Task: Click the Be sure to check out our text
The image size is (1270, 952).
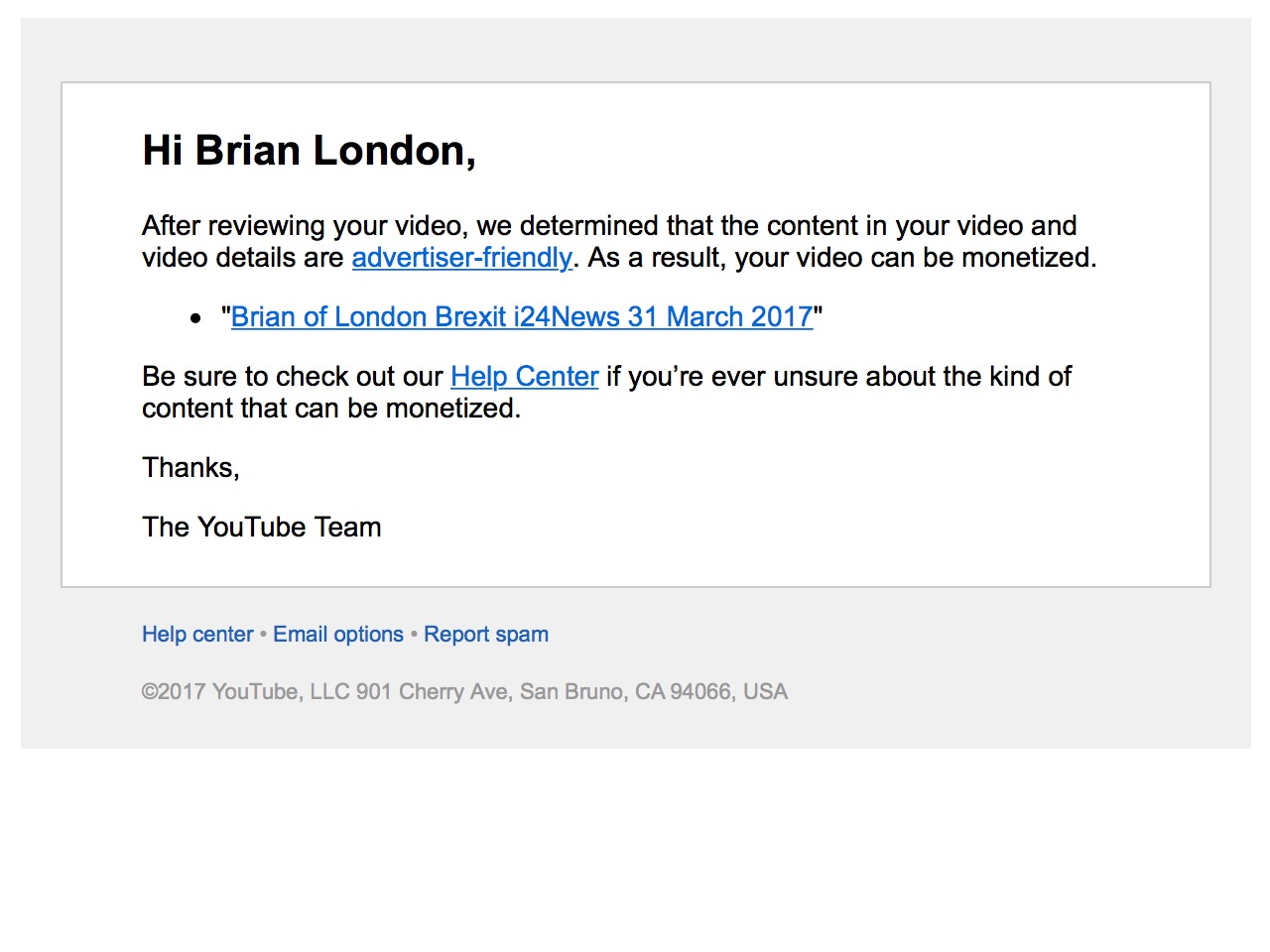Action: (x=293, y=377)
